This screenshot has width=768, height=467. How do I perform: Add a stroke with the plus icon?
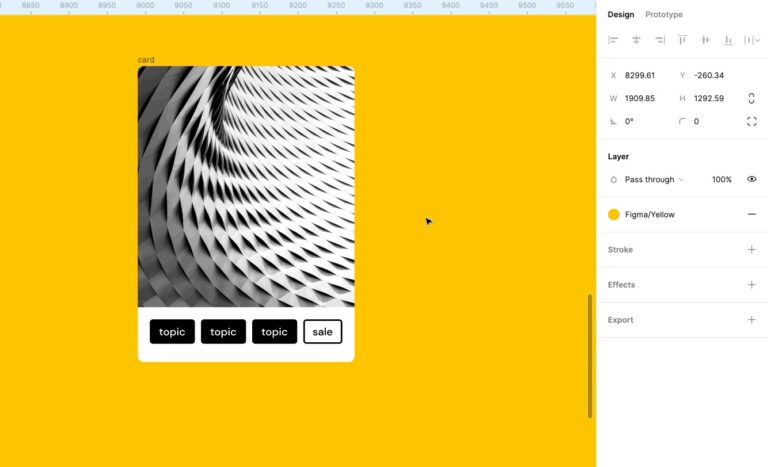tap(751, 250)
